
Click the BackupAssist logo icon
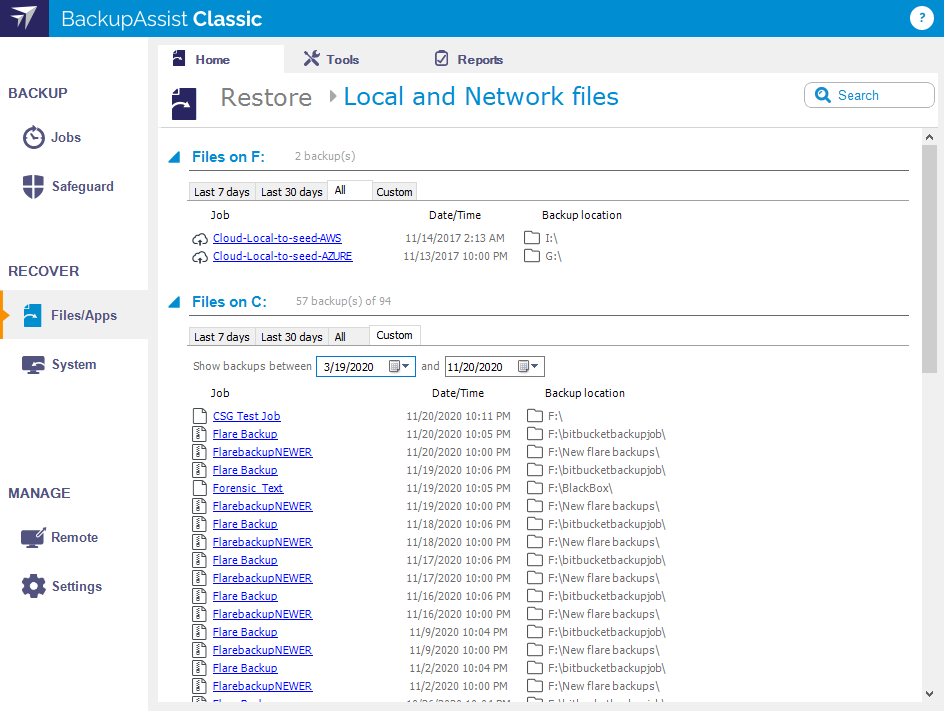coord(24,18)
